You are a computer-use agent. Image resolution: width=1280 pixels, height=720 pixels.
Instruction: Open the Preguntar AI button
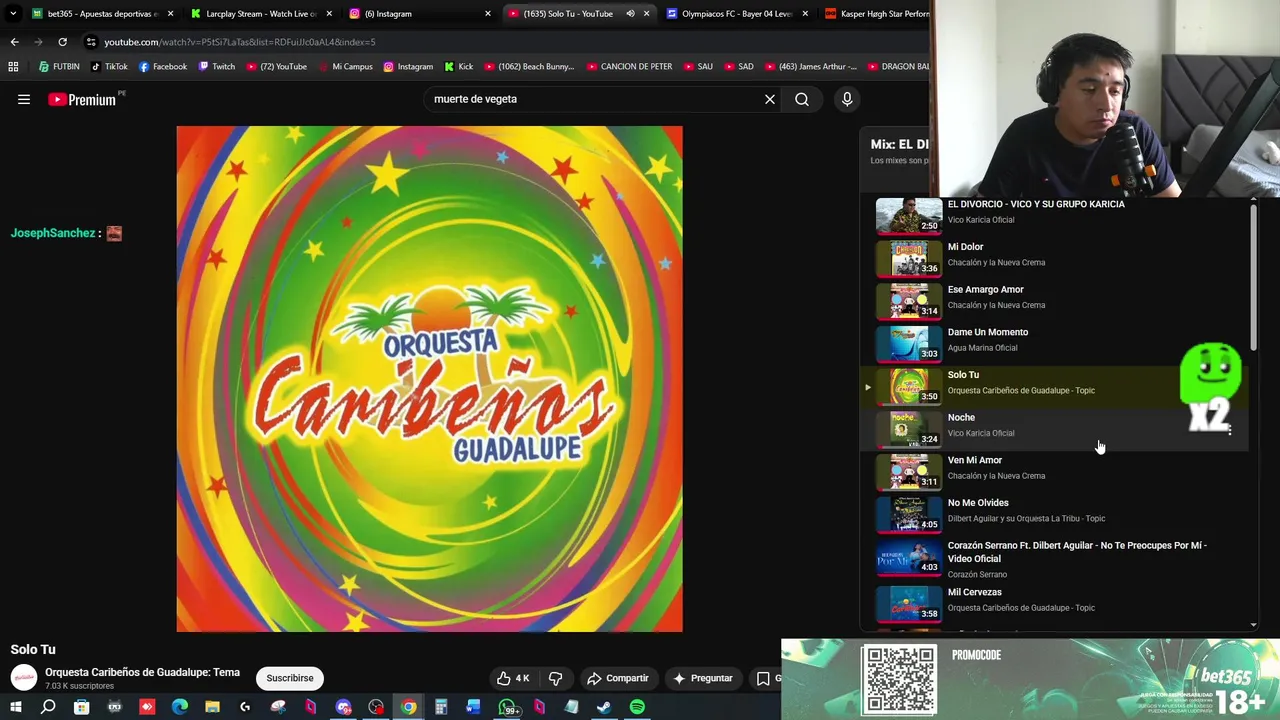703,678
